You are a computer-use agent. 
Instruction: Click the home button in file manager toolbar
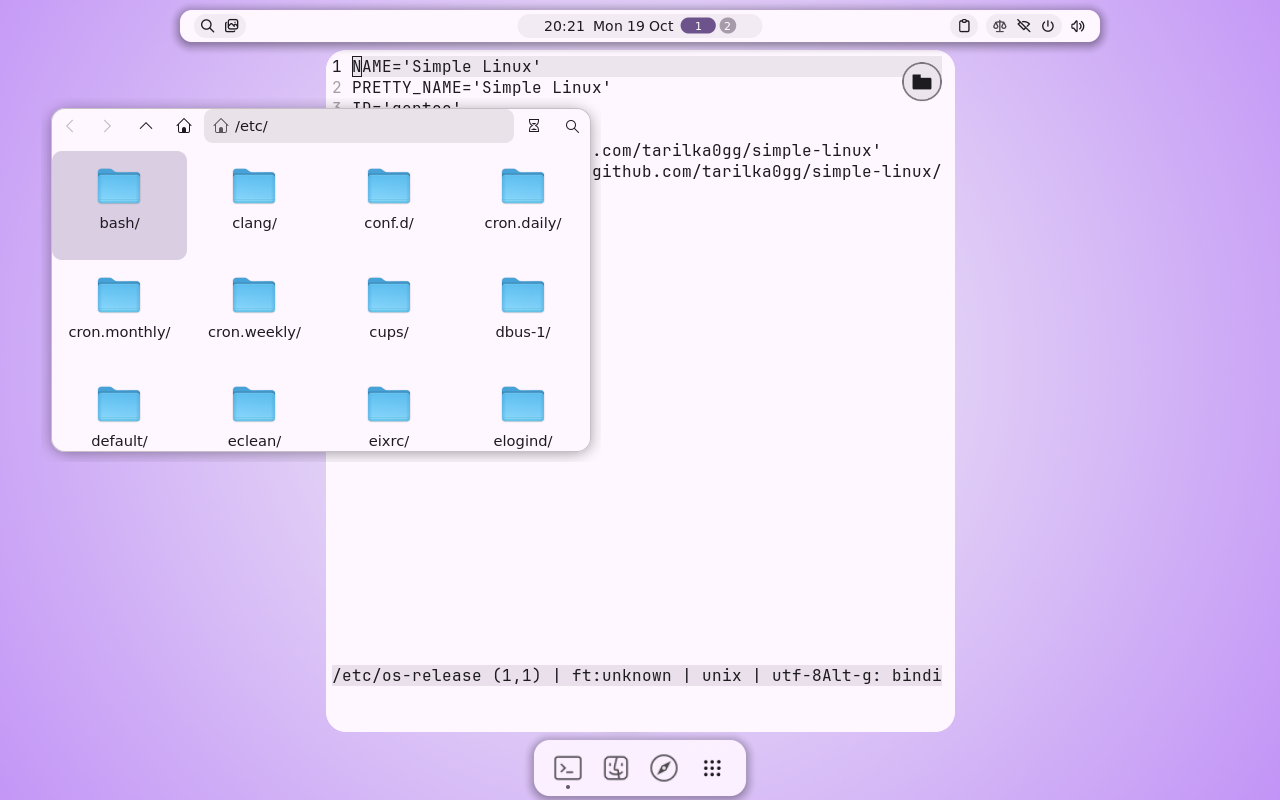[184, 126]
